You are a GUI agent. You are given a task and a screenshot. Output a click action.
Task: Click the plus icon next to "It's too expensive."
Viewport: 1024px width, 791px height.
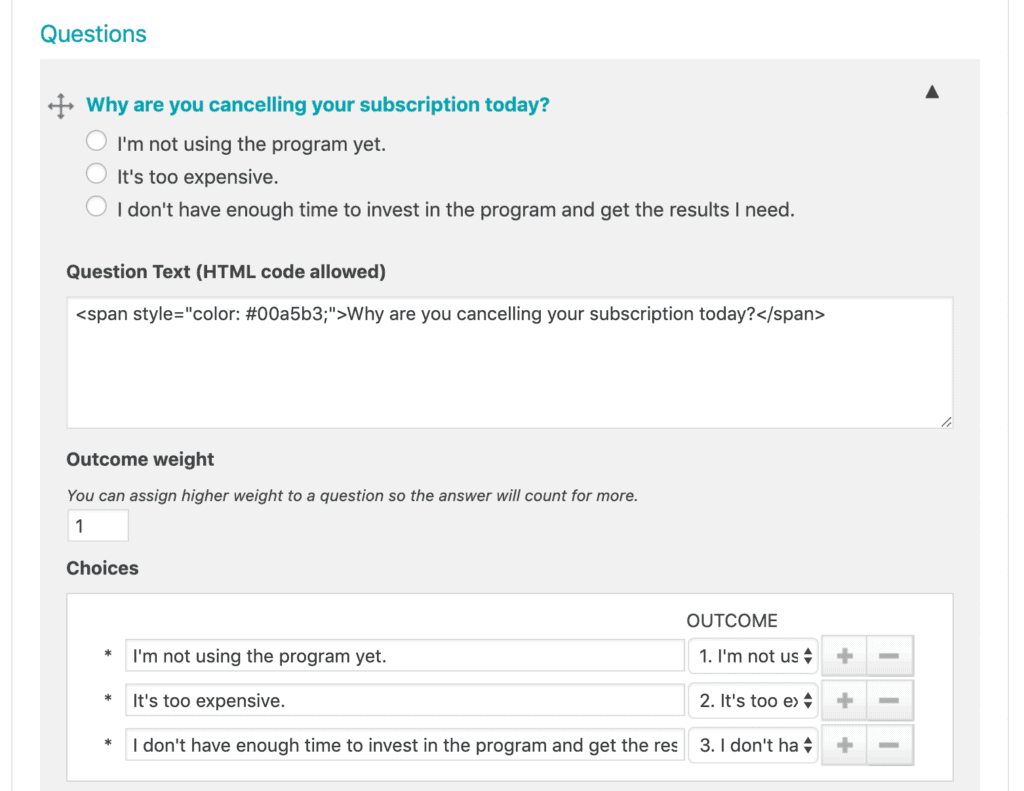(845, 700)
